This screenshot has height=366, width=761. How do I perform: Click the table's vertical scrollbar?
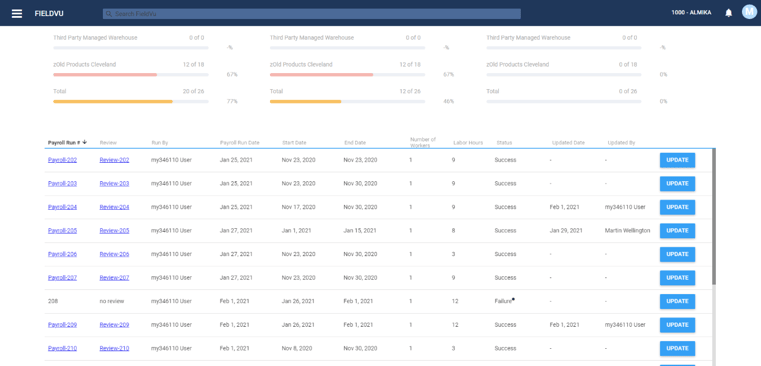[x=713, y=216]
